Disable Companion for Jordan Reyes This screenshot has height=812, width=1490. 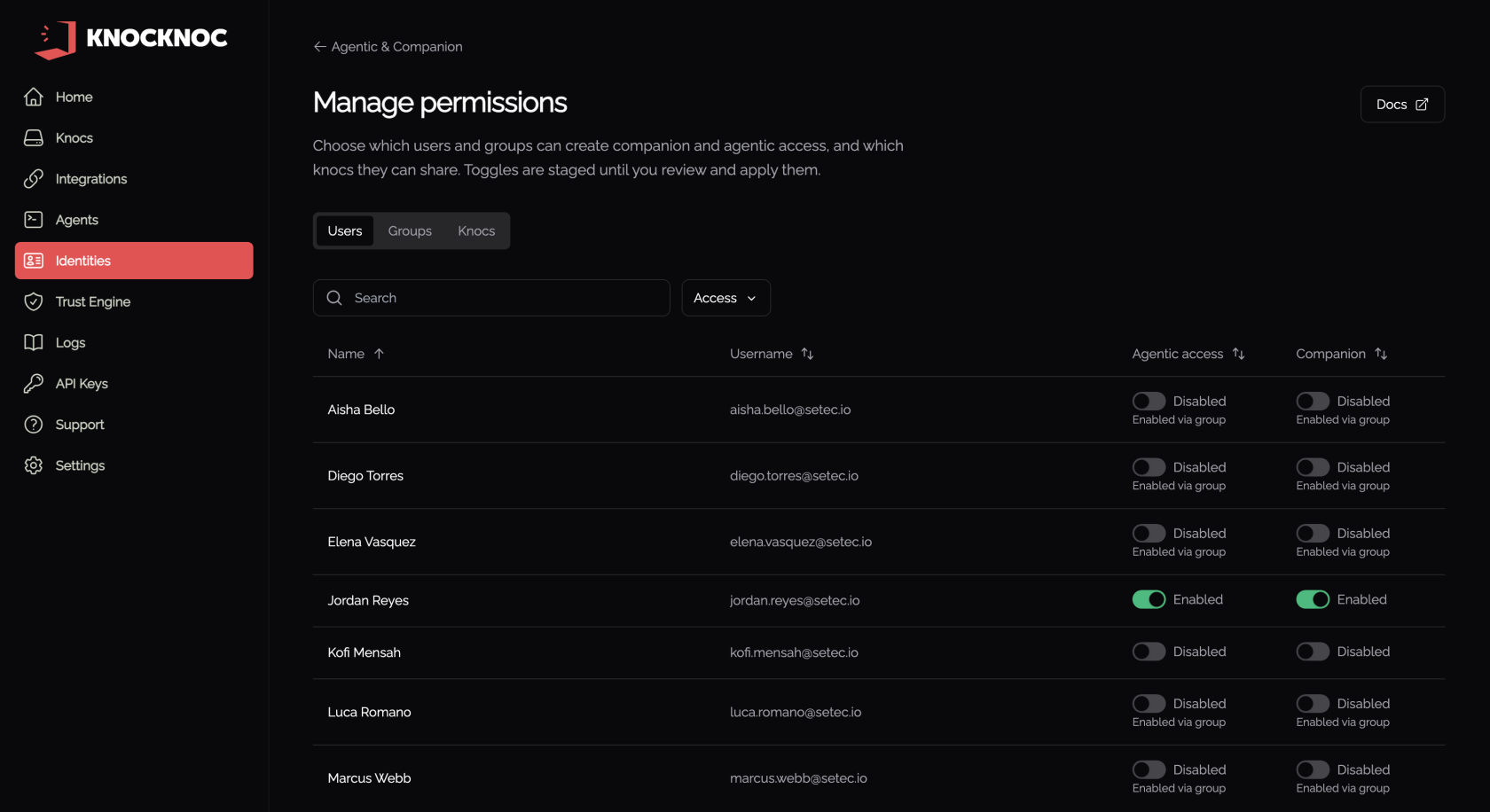pyautogui.click(x=1313, y=600)
